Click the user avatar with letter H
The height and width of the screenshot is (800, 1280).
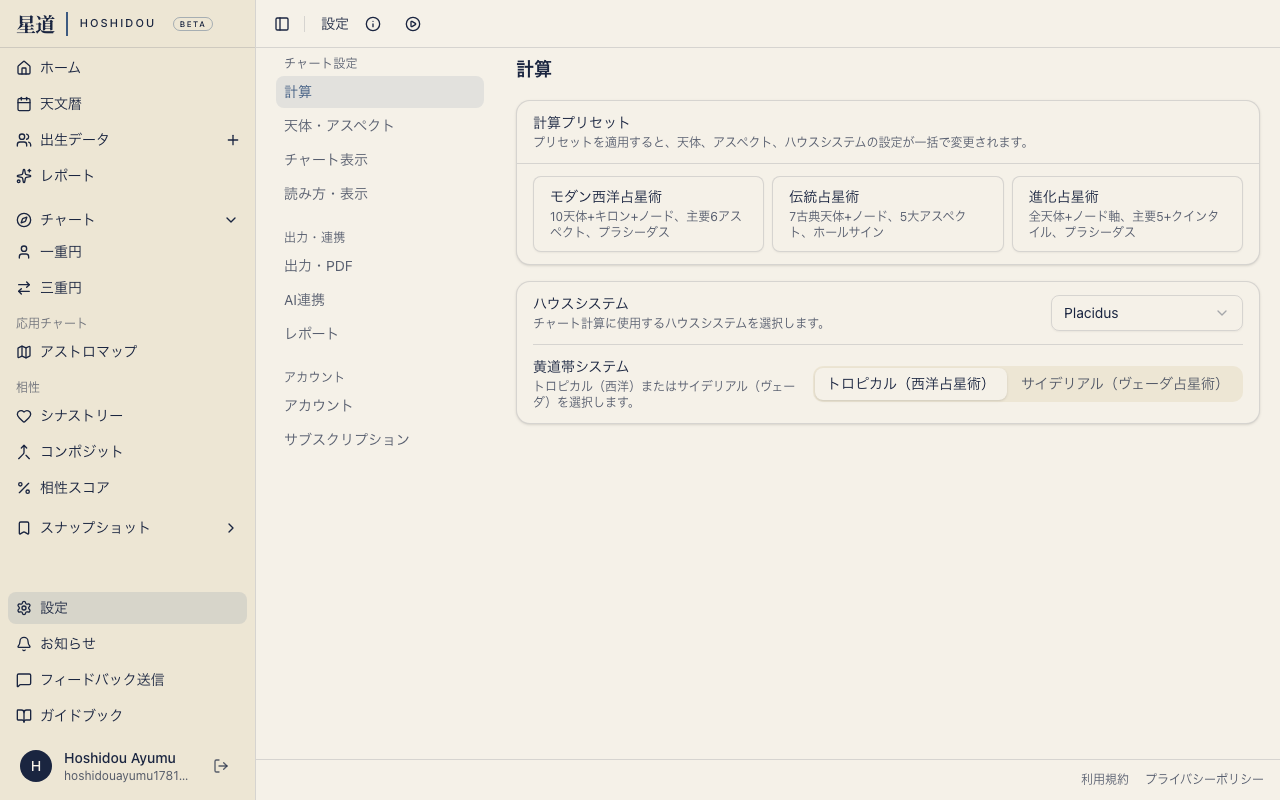coord(36,766)
